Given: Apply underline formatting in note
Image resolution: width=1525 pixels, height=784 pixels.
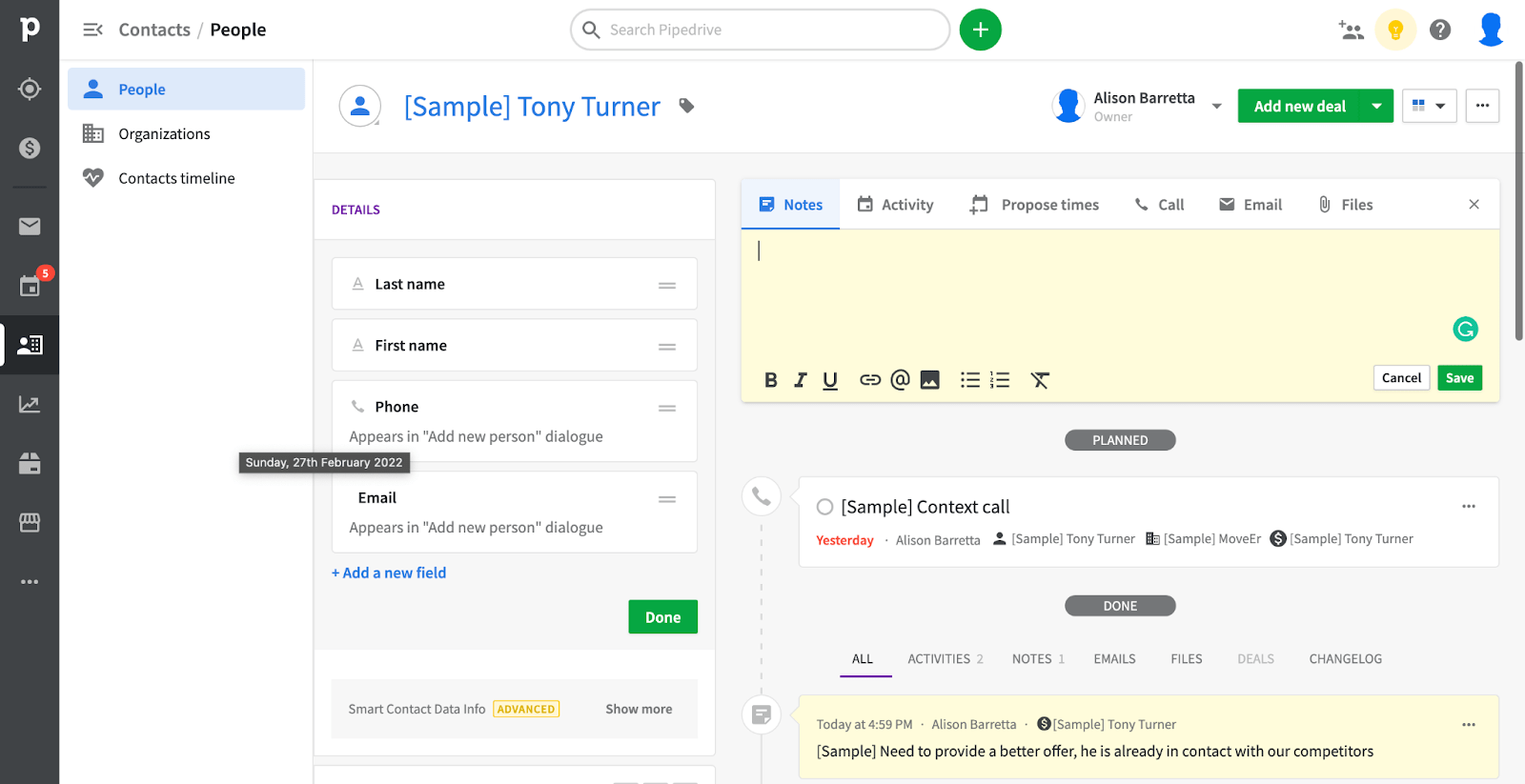Looking at the screenshot, I should pos(830,380).
